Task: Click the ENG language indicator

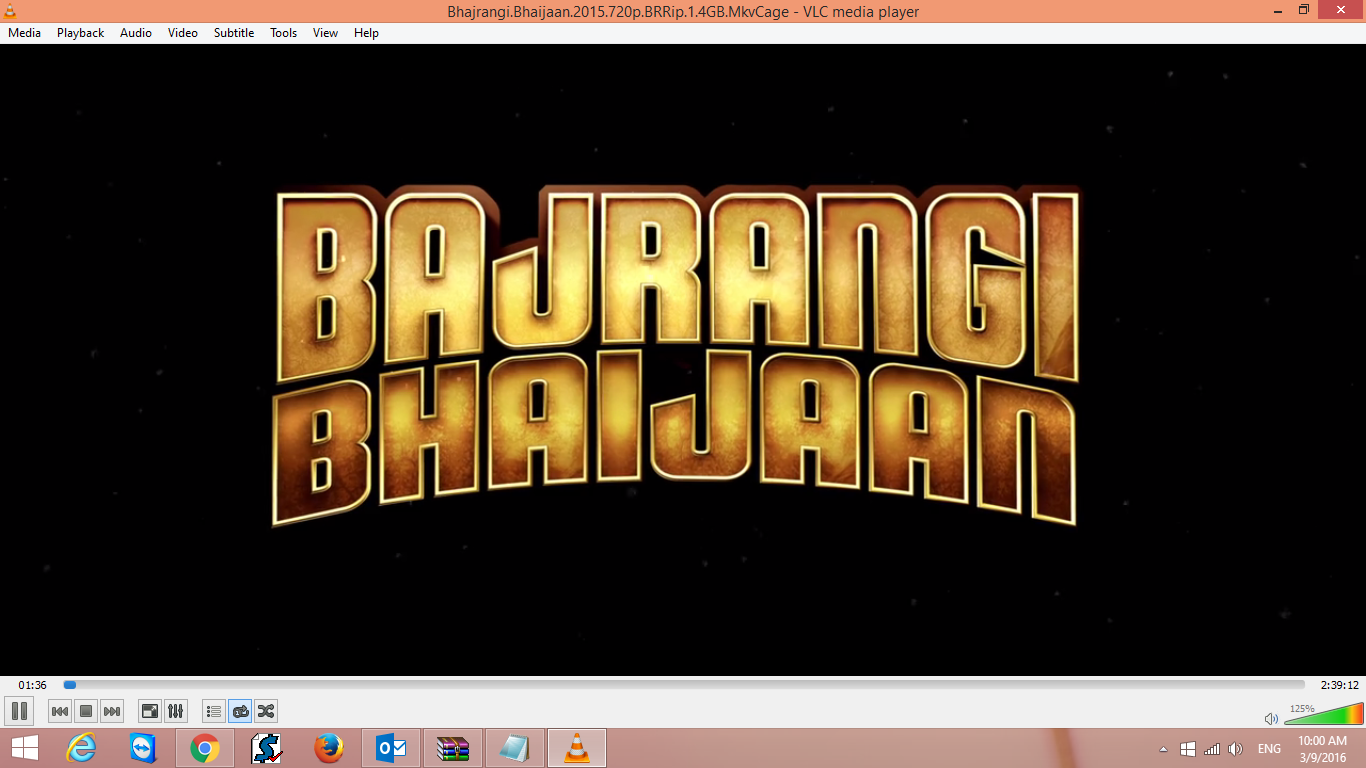Action: point(1269,749)
